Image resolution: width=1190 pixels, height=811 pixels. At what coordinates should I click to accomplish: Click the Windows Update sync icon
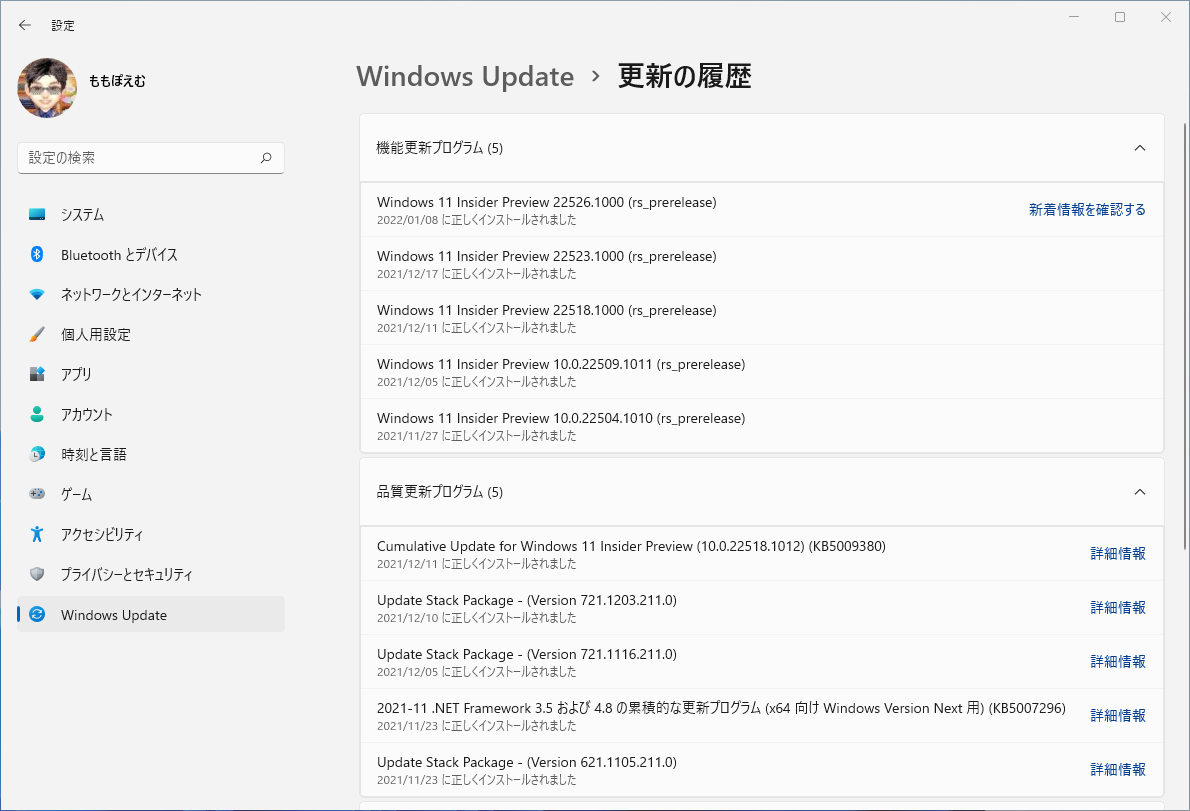(x=37, y=615)
